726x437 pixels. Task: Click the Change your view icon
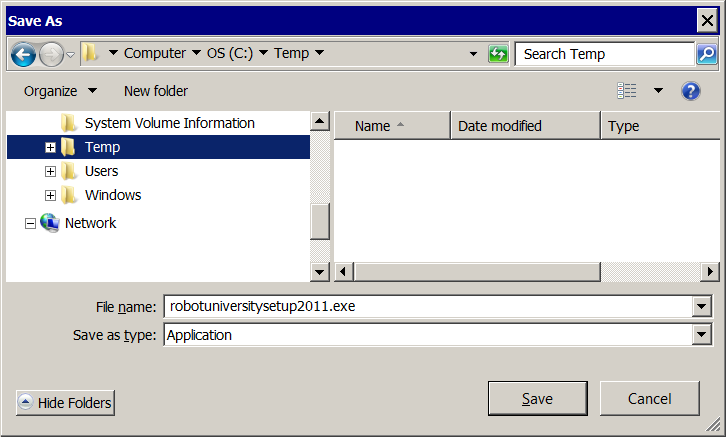pos(627,91)
